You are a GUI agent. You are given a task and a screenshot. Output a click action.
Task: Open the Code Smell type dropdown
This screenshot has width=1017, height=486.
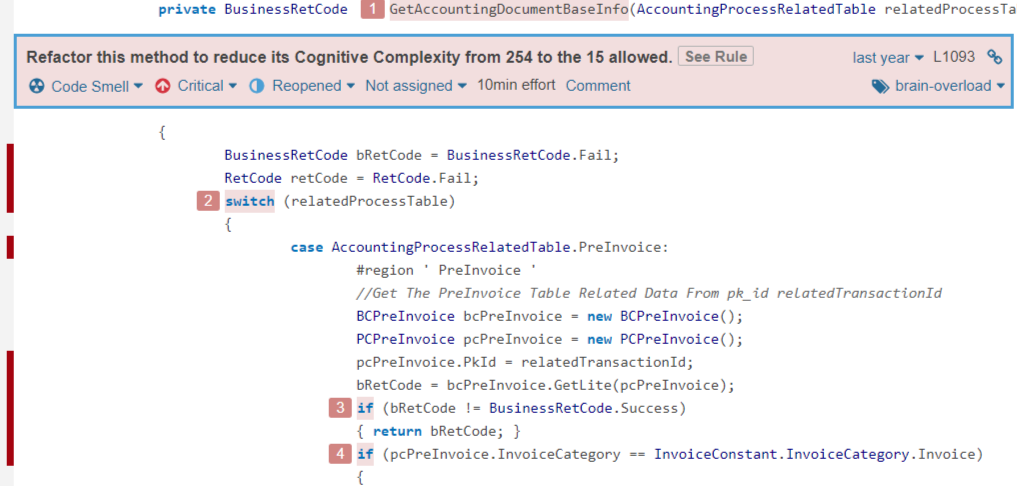[86, 86]
